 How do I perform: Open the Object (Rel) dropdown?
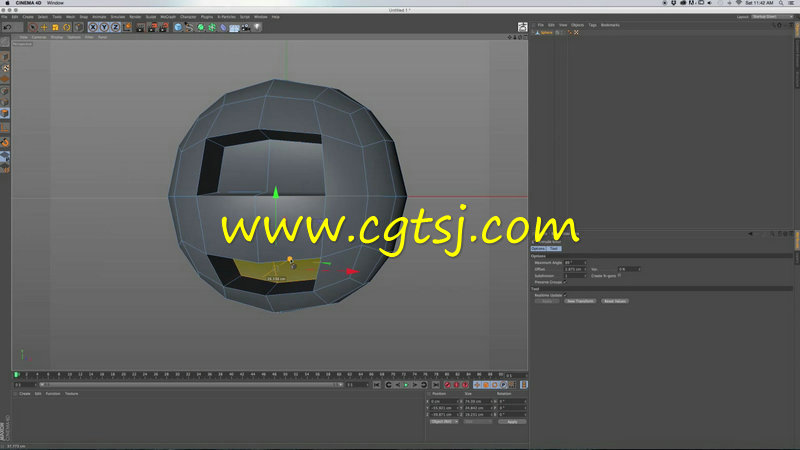click(x=443, y=422)
